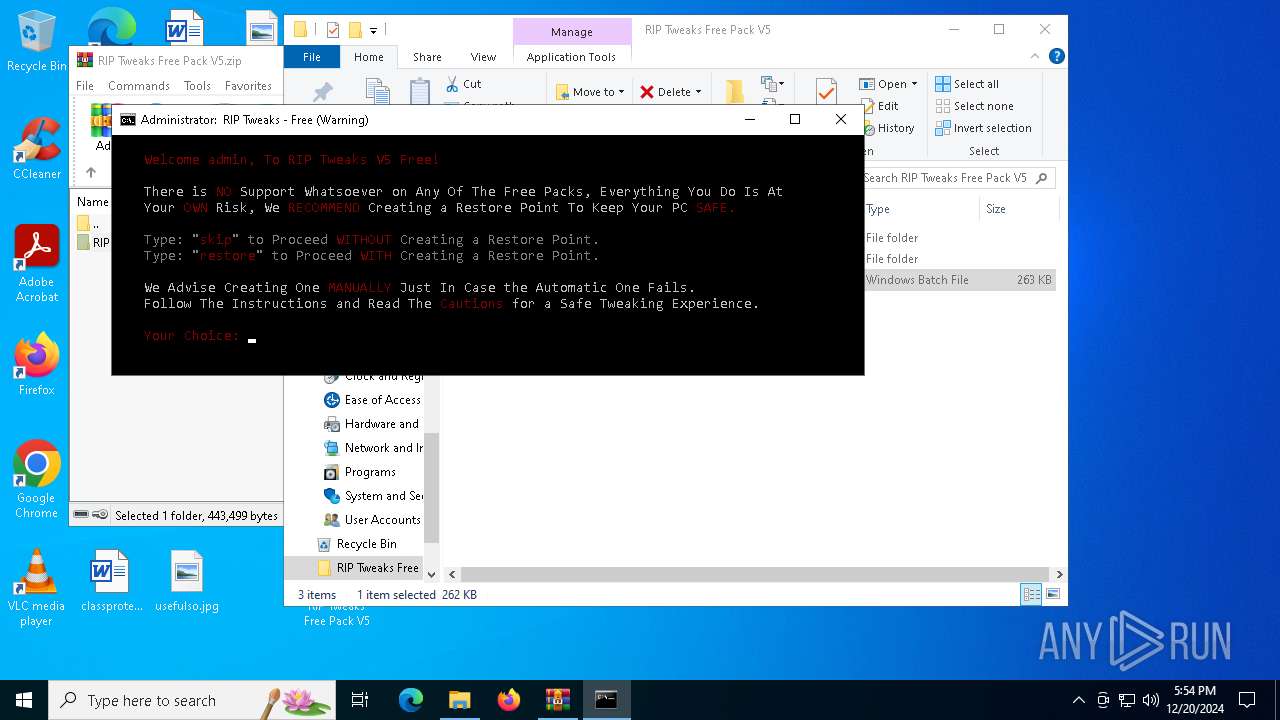Click the taskbar search box
The image size is (1280, 720).
coord(192,700)
